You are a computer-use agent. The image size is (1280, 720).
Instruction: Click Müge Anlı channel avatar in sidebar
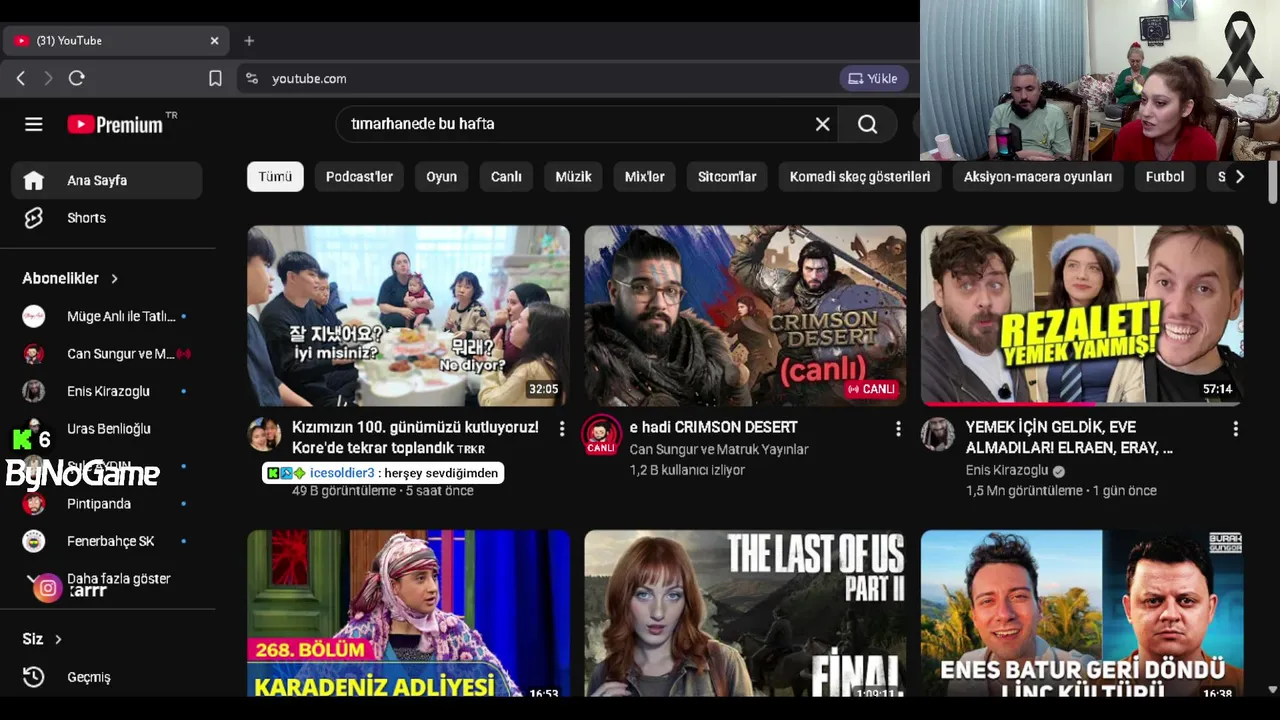pyautogui.click(x=34, y=316)
